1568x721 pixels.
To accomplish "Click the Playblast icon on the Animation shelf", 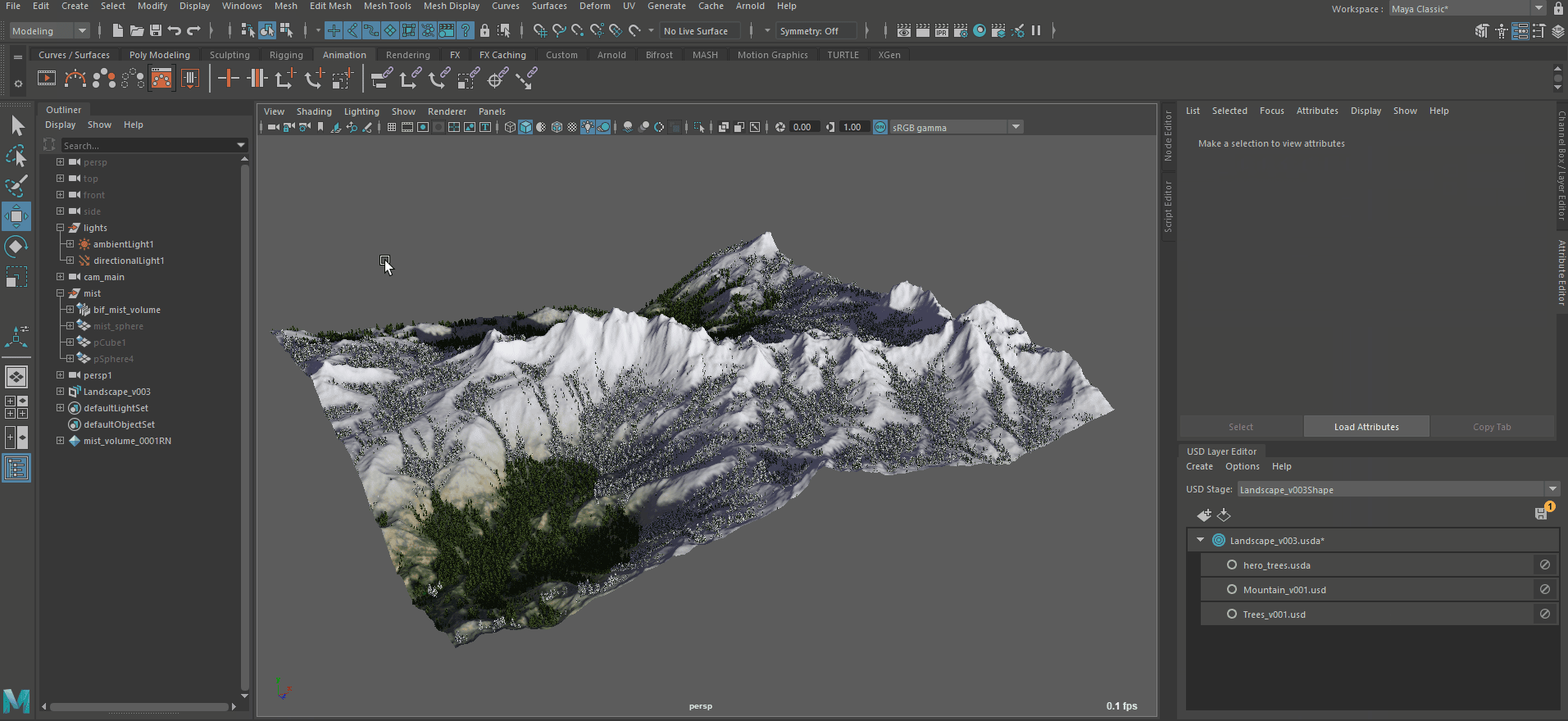I will pyautogui.click(x=47, y=79).
